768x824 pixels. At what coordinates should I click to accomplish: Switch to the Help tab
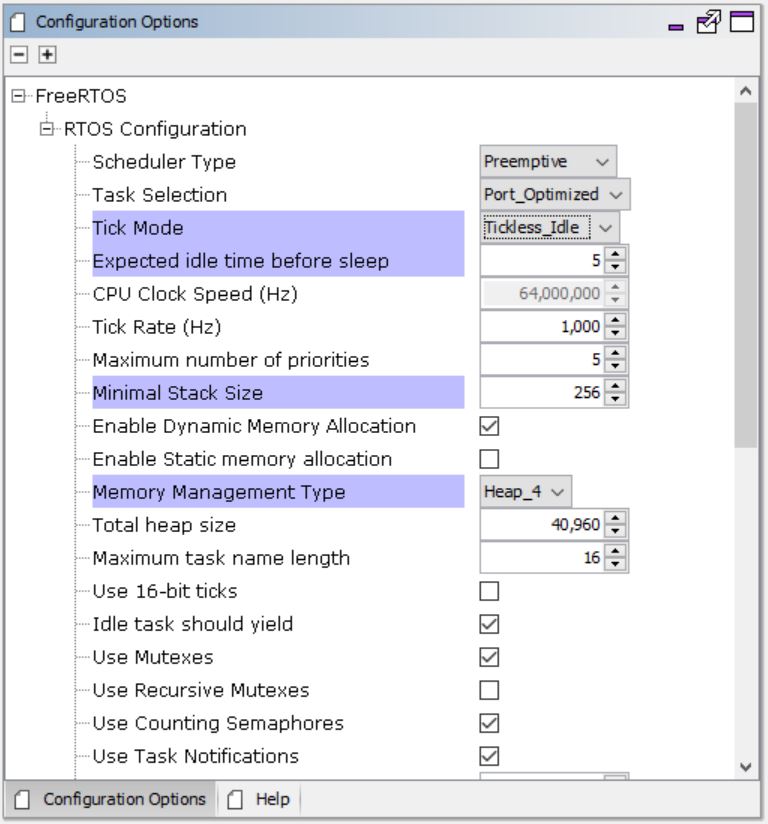(x=259, y=799)
